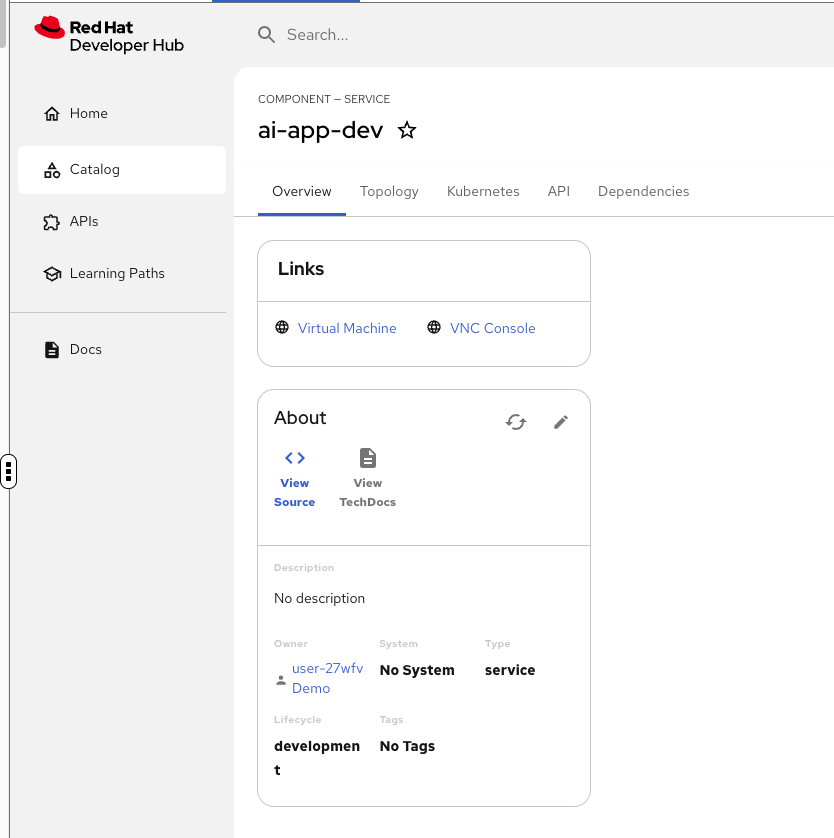Click the search magnifier icon
This screenshot has height=838, width=834.
[x=266, y=35]
